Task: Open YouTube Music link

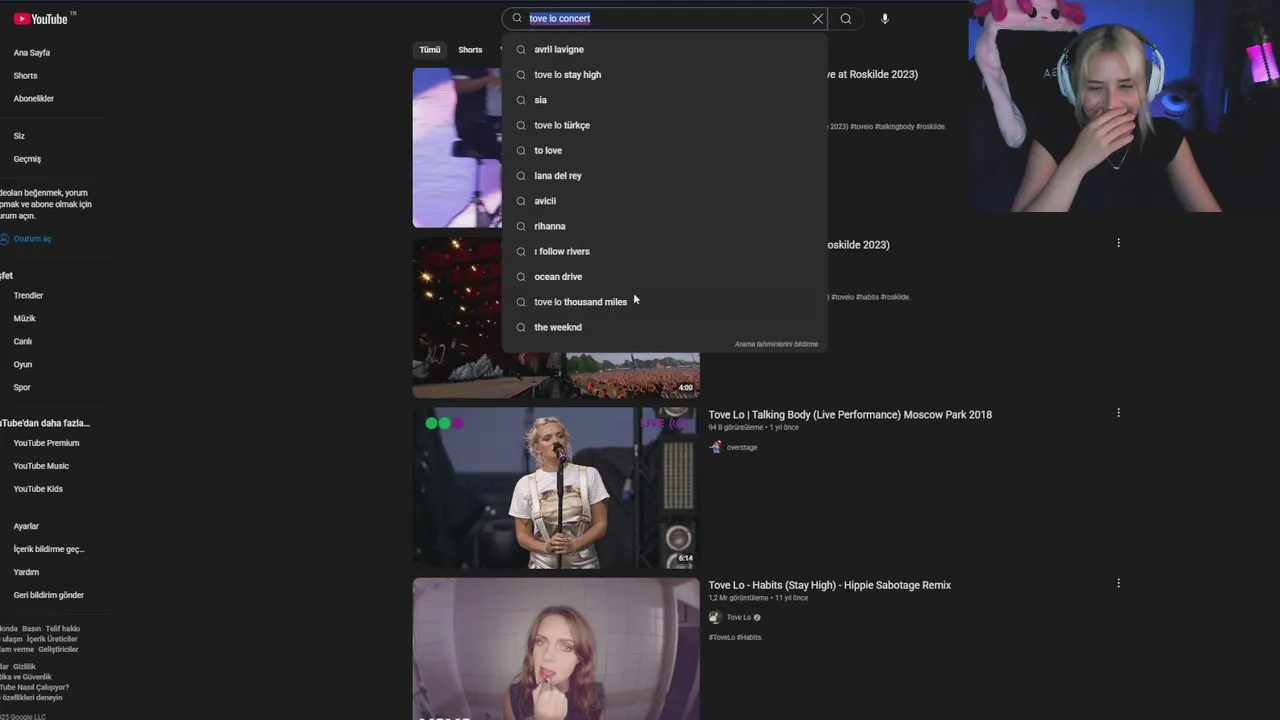Action: click(x=41, y=466)
